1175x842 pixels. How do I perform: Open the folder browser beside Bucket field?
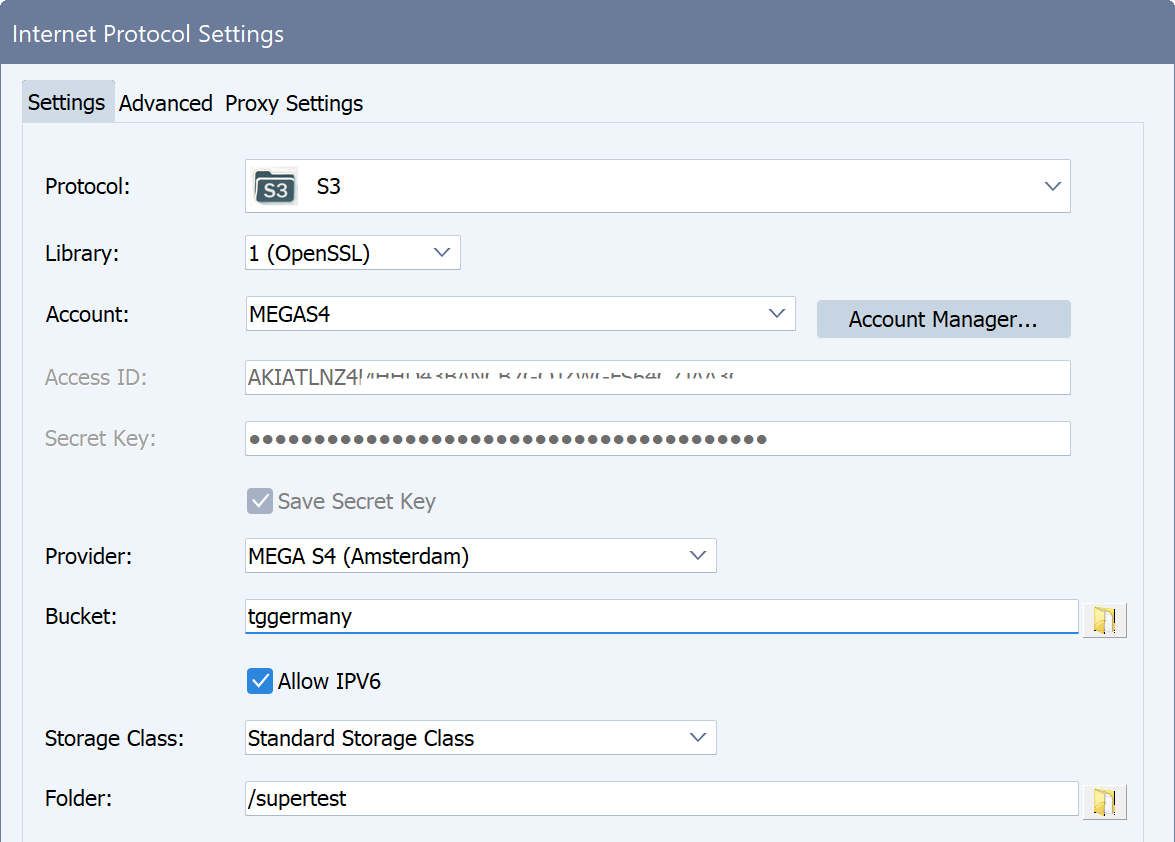pos(1103,620)
